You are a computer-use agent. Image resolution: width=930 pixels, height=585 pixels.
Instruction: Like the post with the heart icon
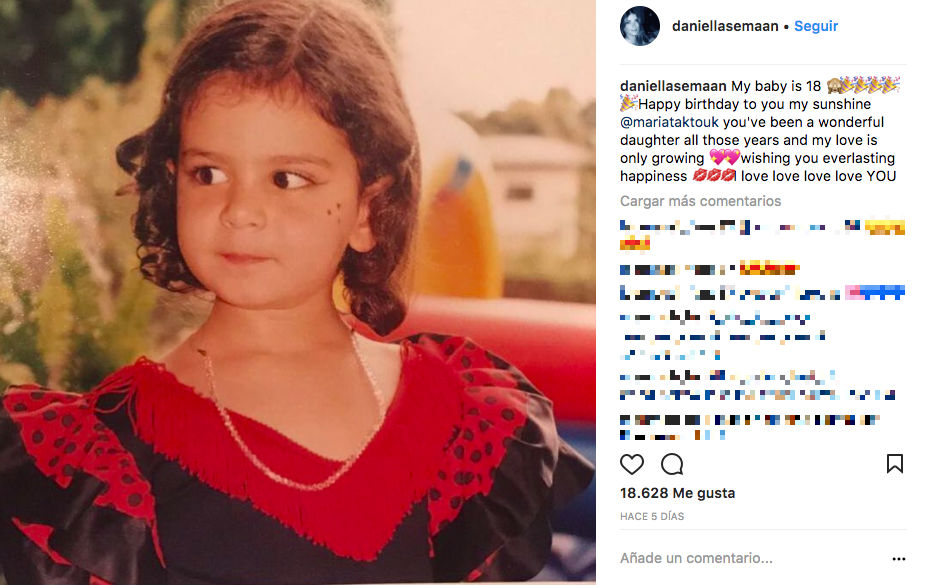[x=632, y=464]
